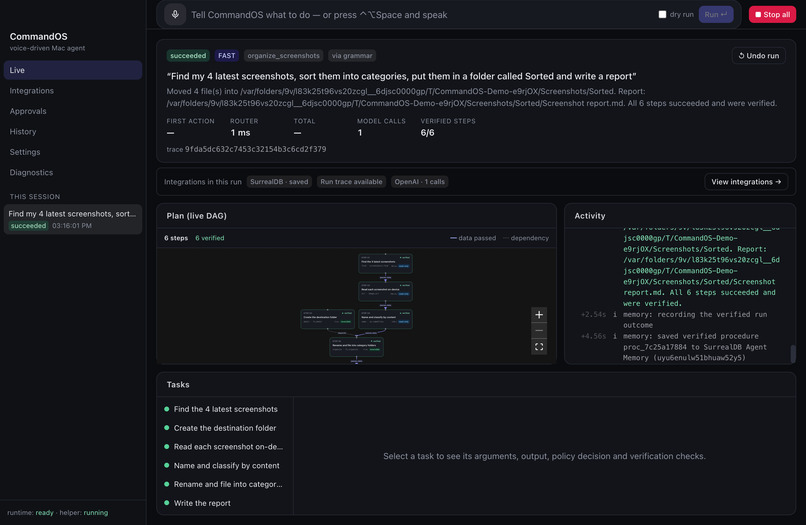Click the 'Find the 4 latest screenshots' DAG node
This screenshot has height=525, width=806.
point(385,263)
